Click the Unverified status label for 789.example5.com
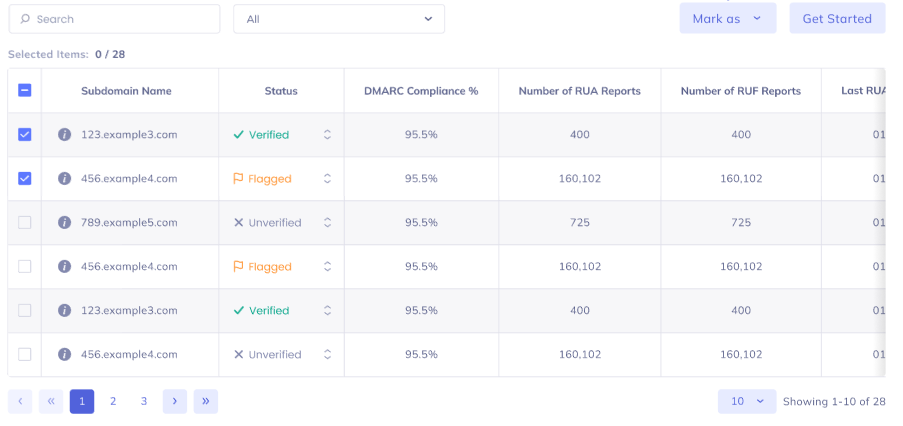Viewport: 903px width, 426px height. click(x=275, y=222)
